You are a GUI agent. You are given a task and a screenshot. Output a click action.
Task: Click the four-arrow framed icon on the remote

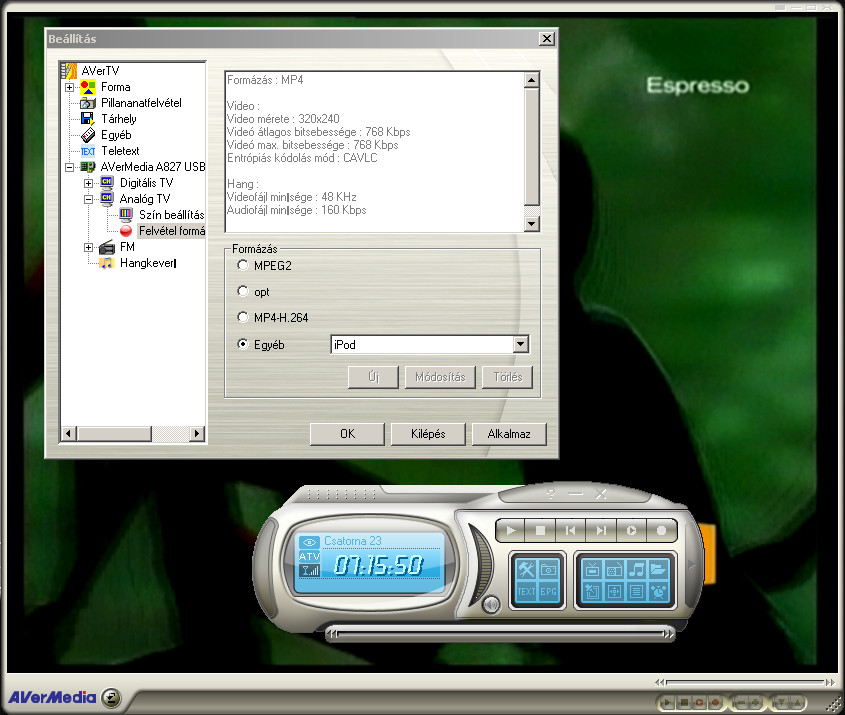click(614, 592)
